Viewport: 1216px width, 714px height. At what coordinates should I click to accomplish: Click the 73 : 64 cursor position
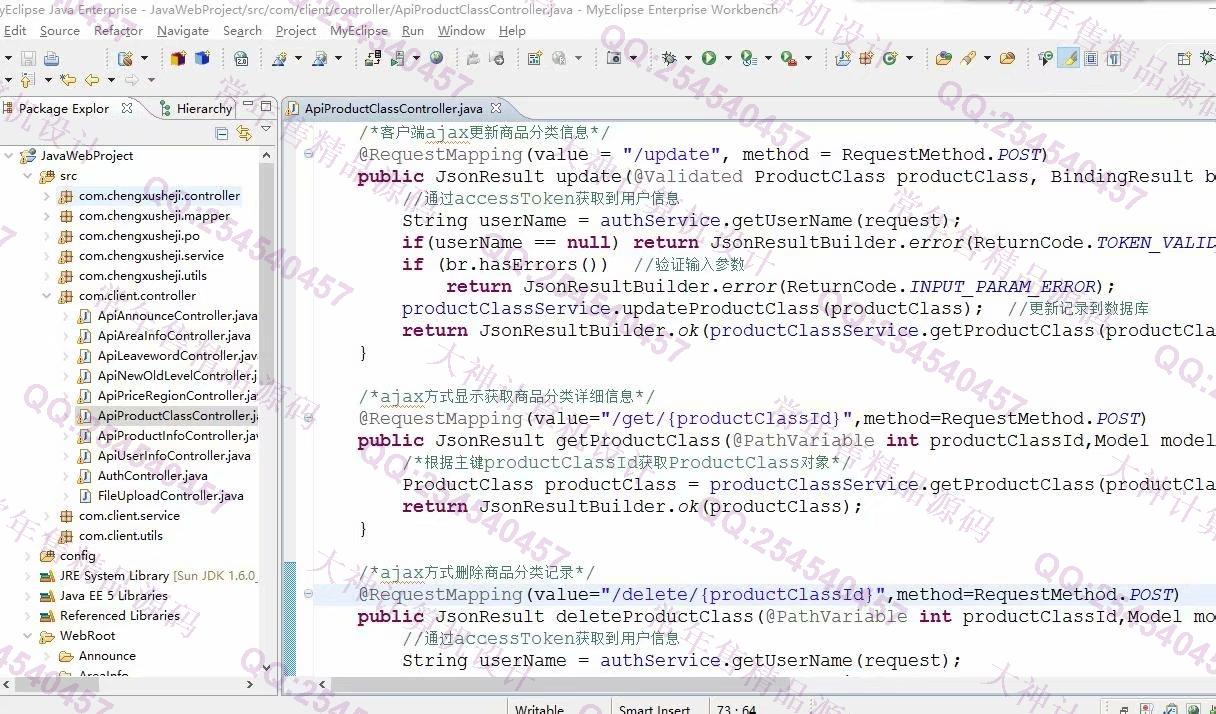click(736, 709)
